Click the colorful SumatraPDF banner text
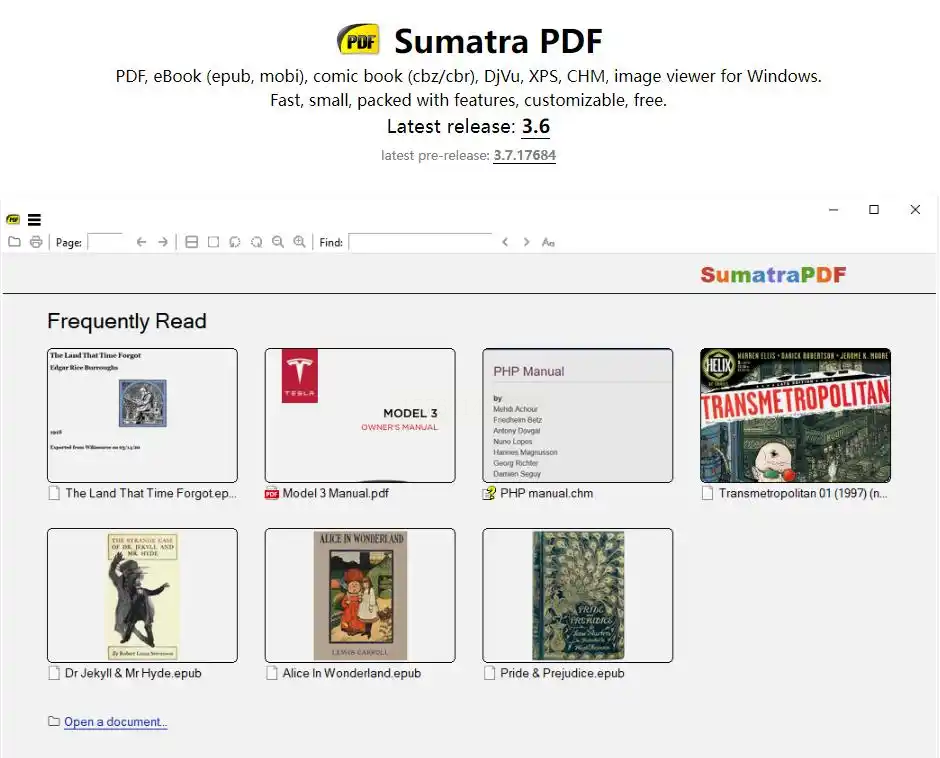The image size is (940, 758). coord(773,275)
